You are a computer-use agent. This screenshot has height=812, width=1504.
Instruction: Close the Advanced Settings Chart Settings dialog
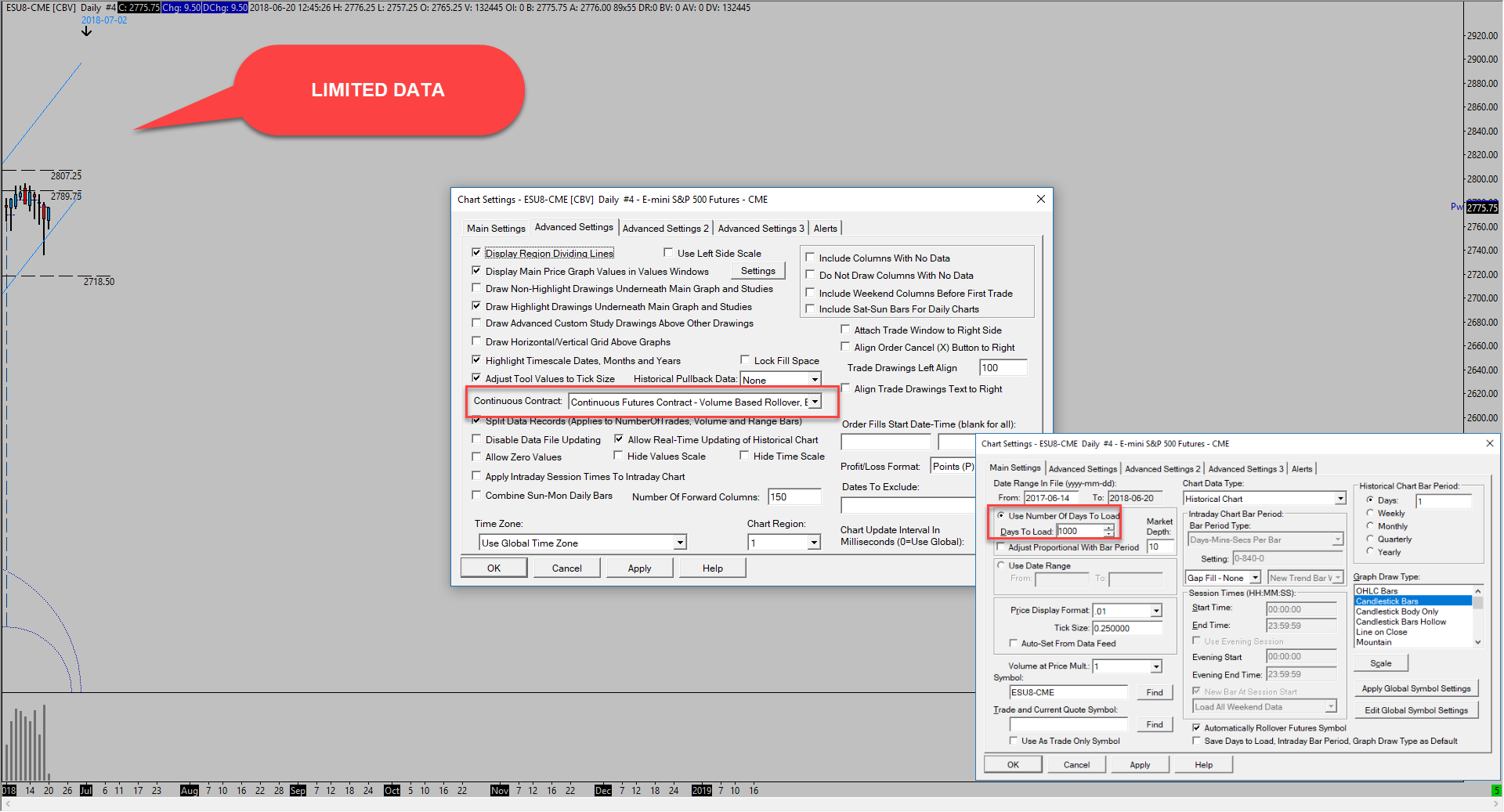point(1041,199)
